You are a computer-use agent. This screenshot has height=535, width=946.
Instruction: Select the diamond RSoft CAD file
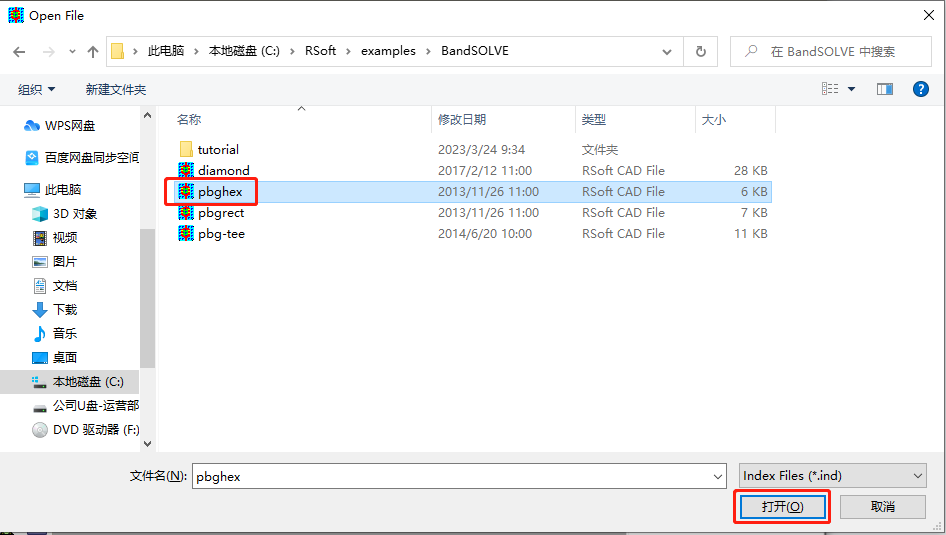tap(223, 171)
